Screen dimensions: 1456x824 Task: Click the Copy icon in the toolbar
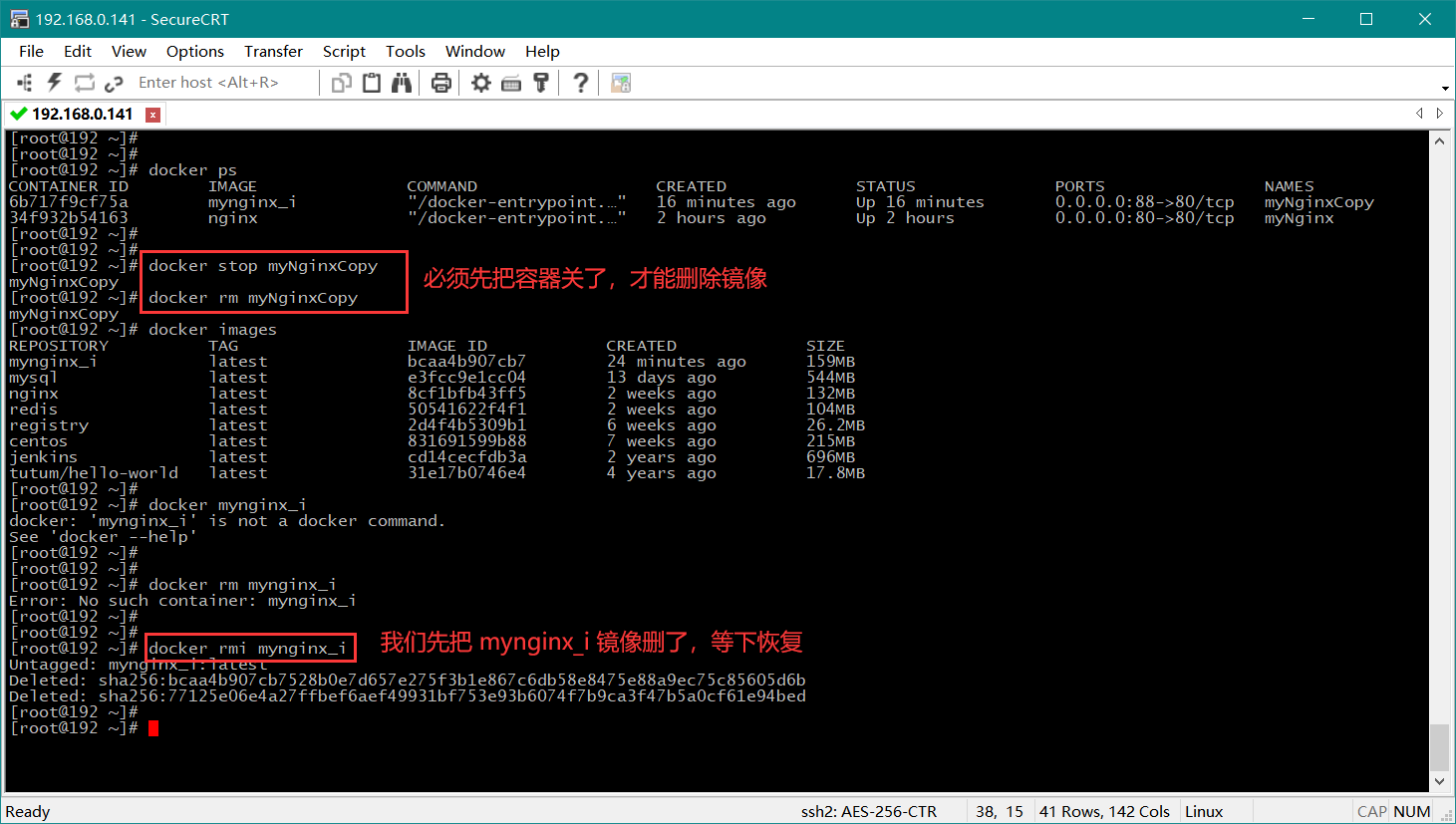pyautogui.click(x=342, y=83)
